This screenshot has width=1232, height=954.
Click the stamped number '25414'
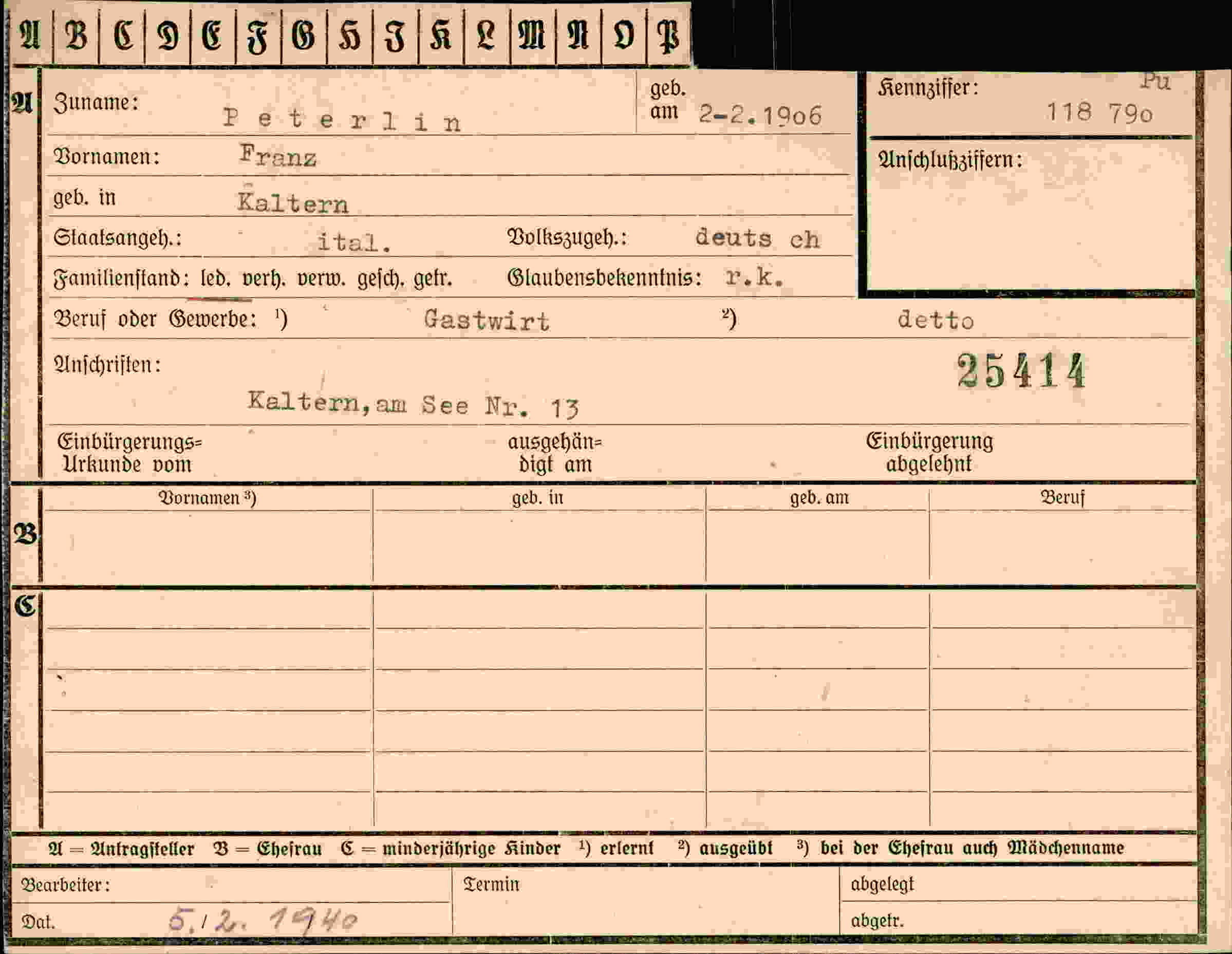1021,370
